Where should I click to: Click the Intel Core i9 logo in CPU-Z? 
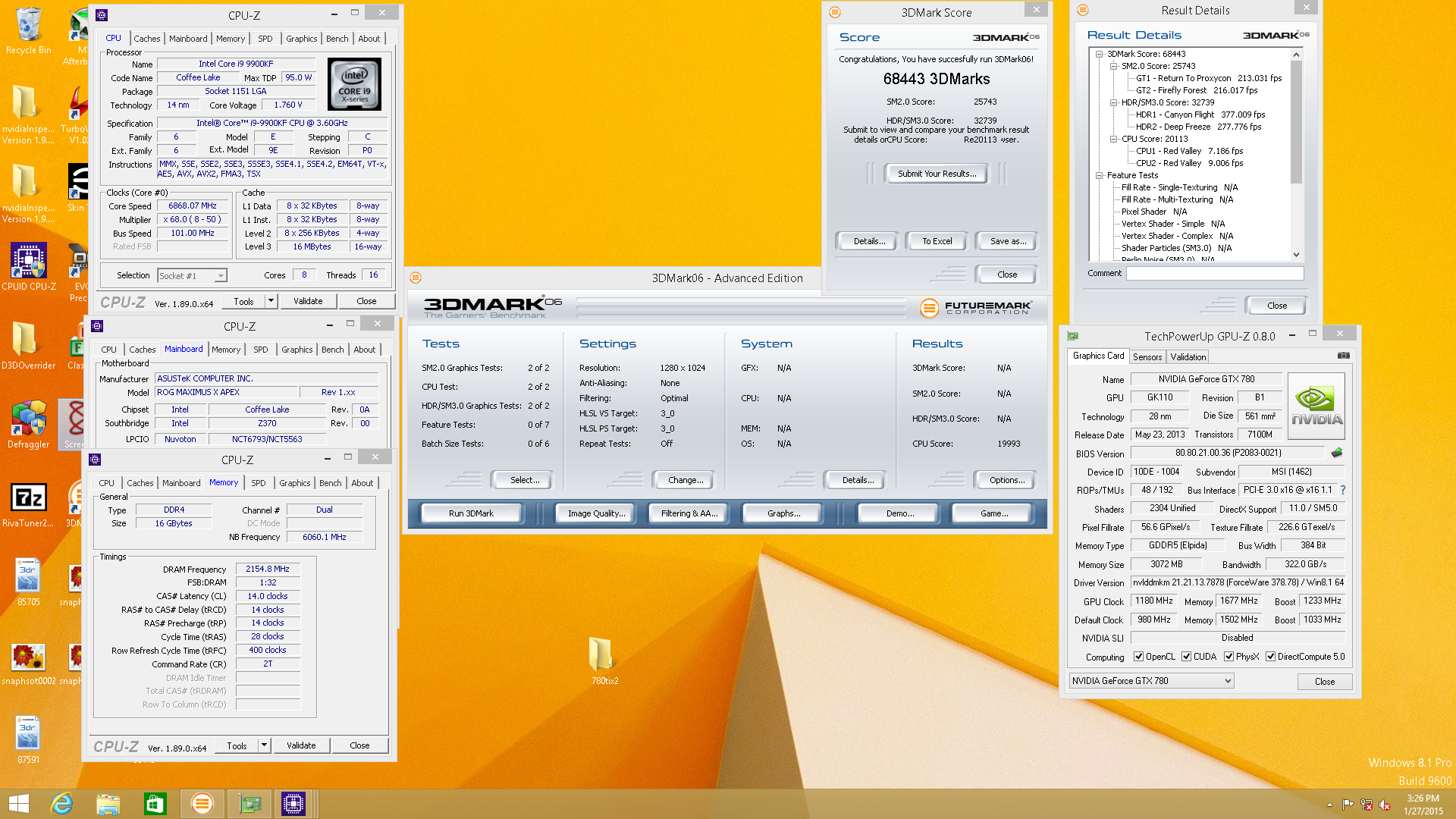[x=354, y=84]
